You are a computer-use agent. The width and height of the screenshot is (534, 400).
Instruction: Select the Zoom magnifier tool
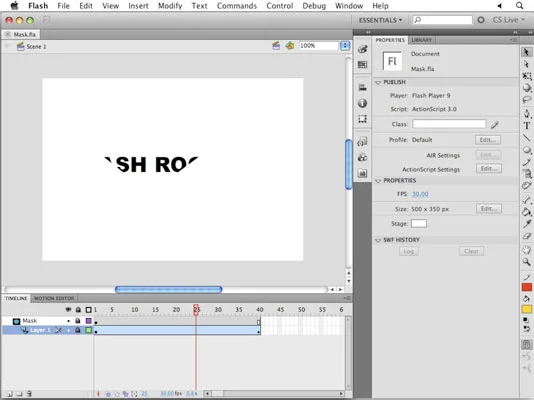click(527, 262)
